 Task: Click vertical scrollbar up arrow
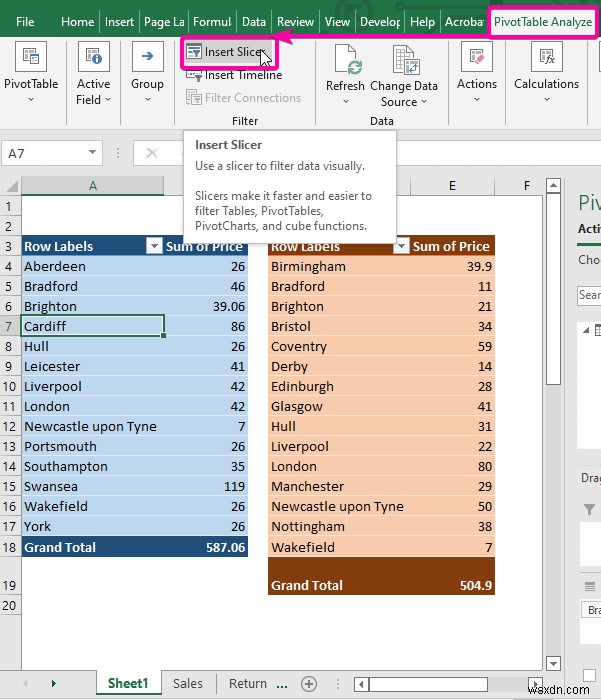click(x=553, y=185)
